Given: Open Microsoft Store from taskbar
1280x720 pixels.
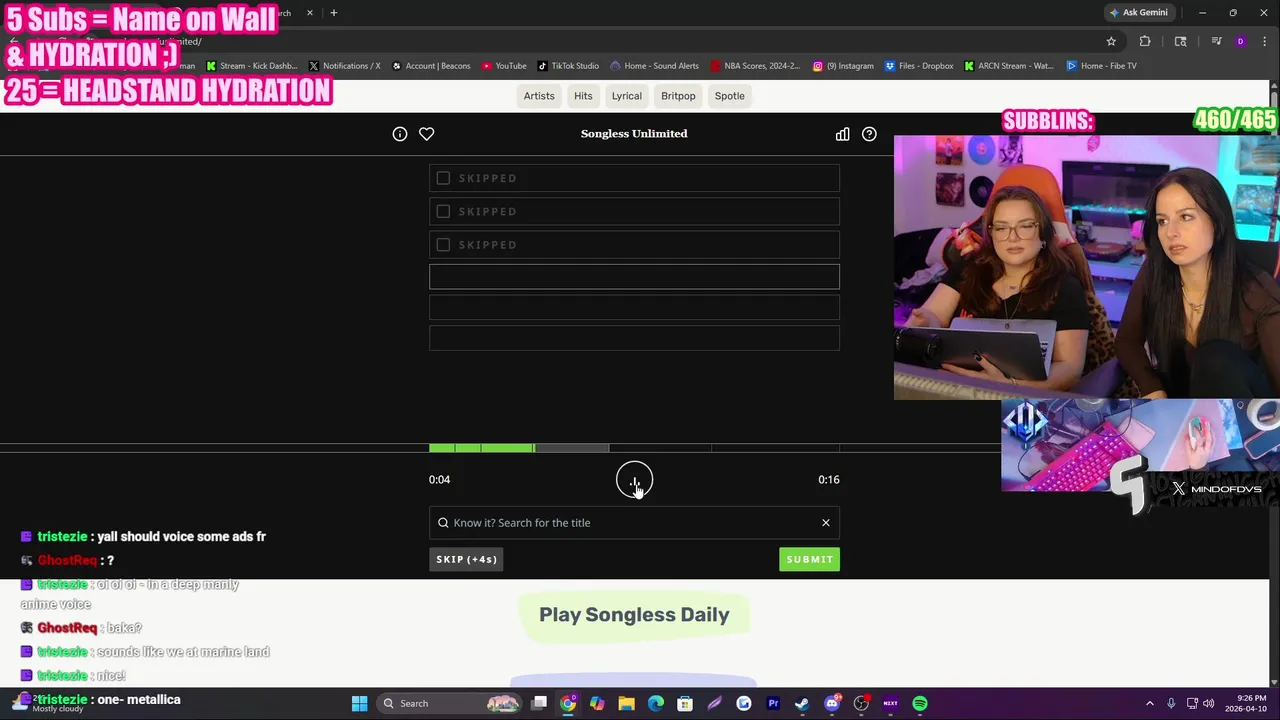Looking at the screenshot, I should click(685, 704).
